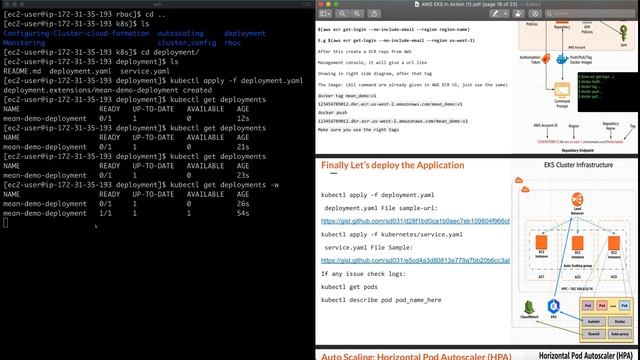Click the upper orange cloud icon
Image resolution: width=640 pixels, height=360 pixels.
coord(519,180)
